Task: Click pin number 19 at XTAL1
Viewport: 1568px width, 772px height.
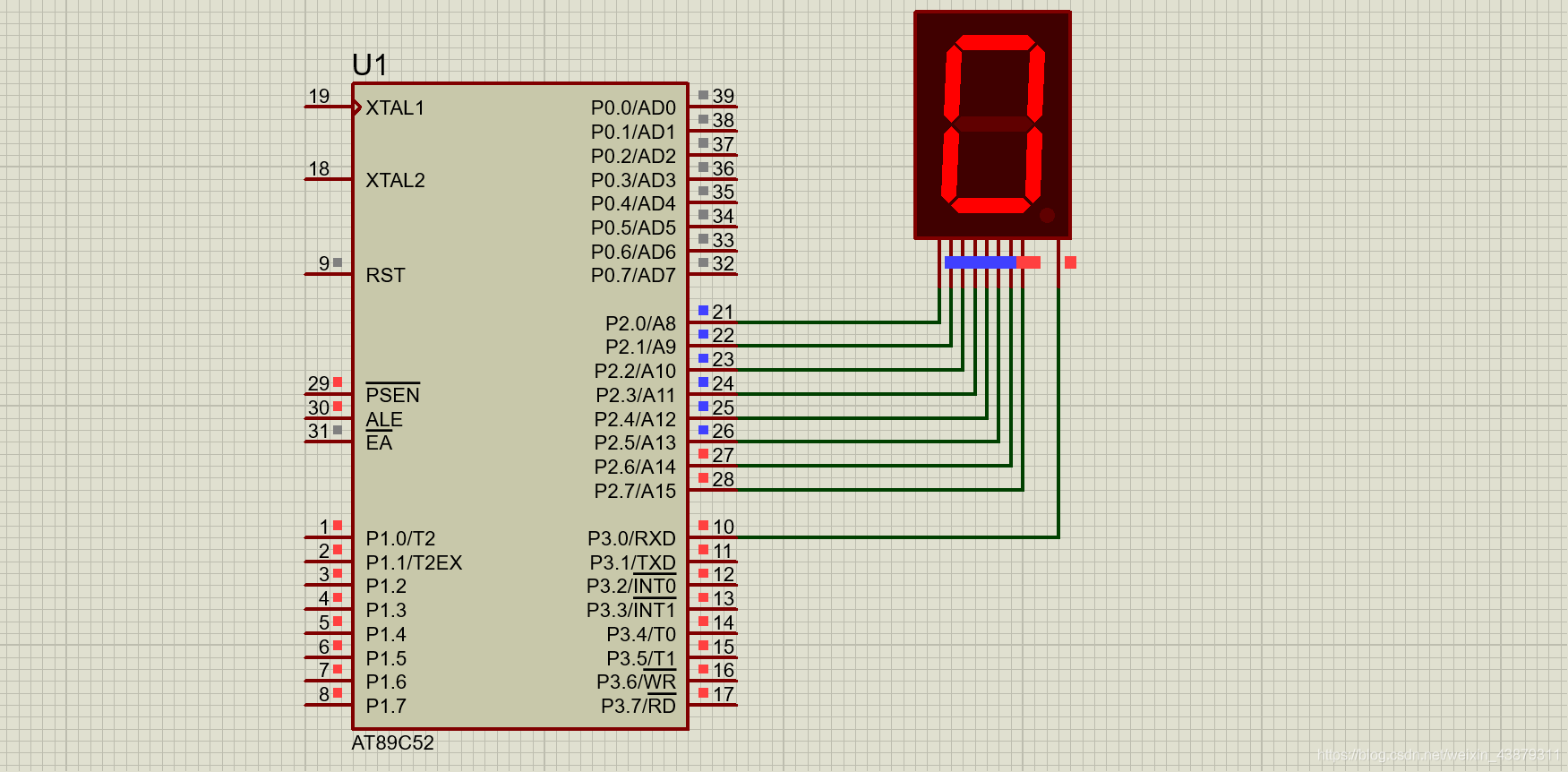Action: [319, 96]
